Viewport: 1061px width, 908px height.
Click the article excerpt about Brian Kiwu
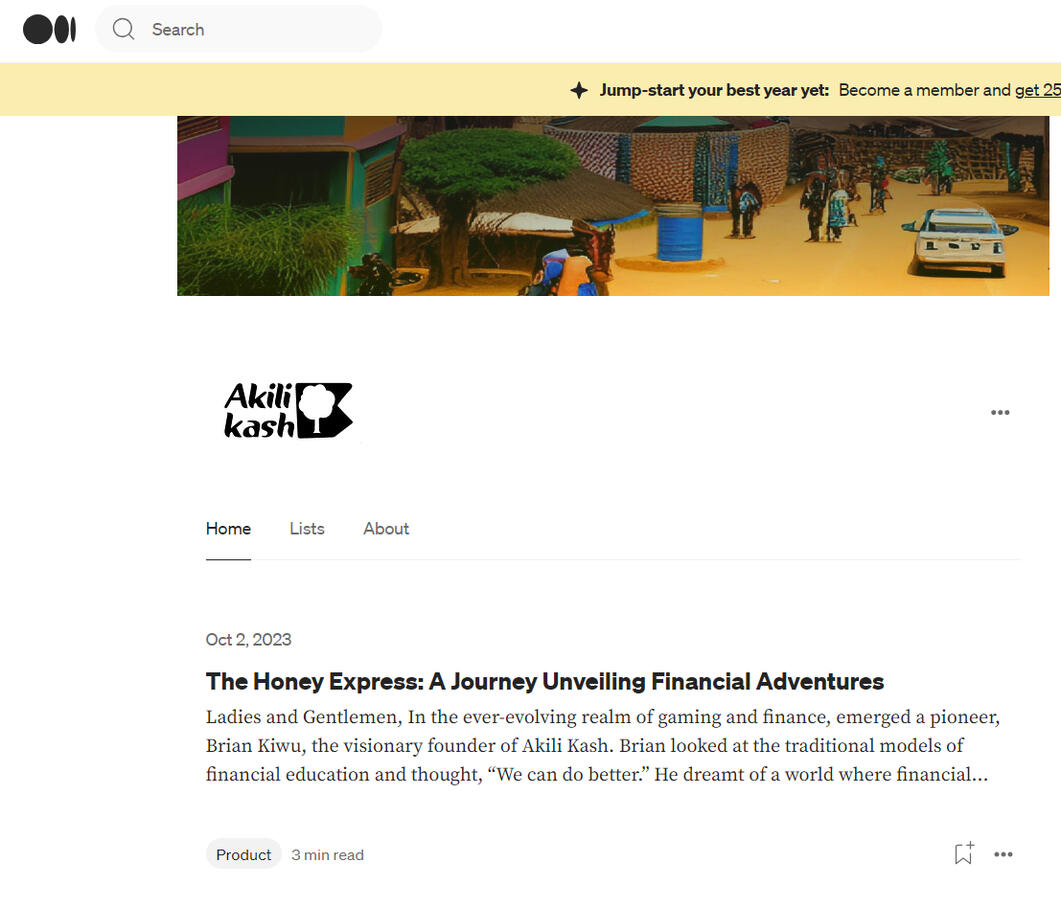pyautogui.click(x=603, y=746)
